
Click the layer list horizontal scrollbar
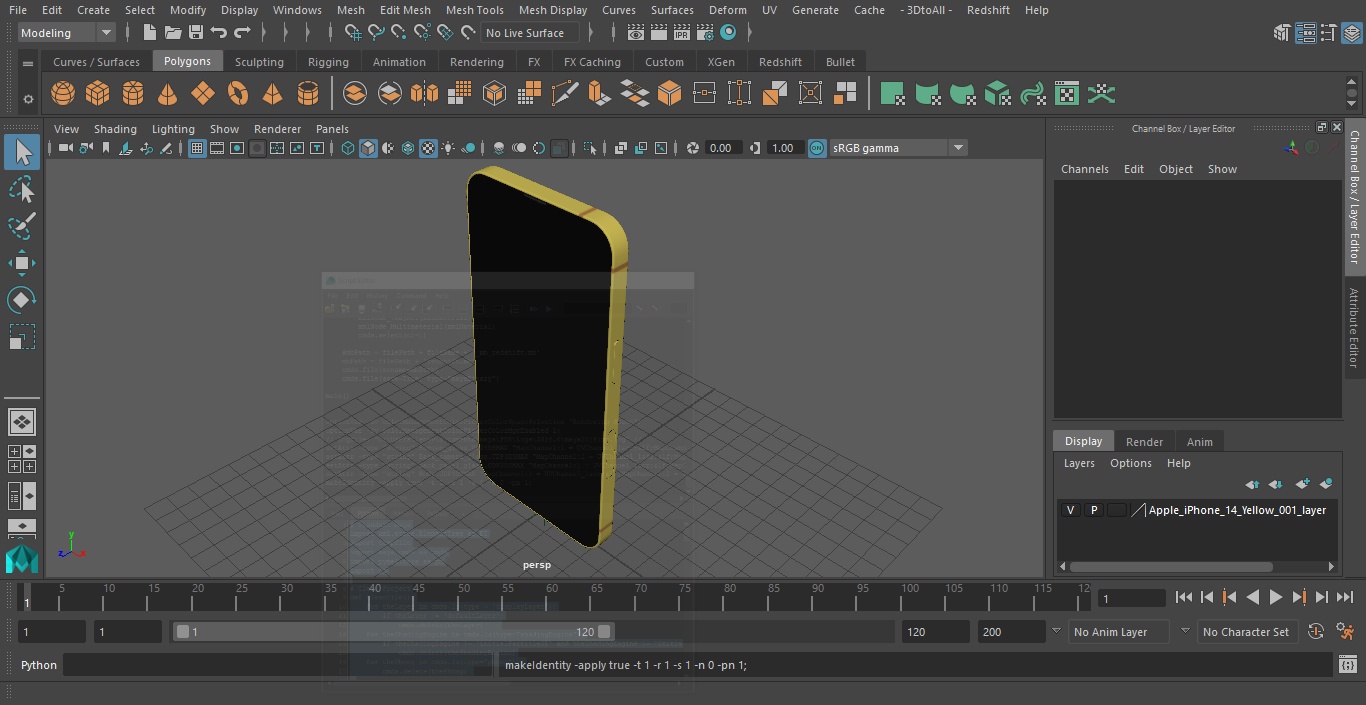tap(1172, 566)
